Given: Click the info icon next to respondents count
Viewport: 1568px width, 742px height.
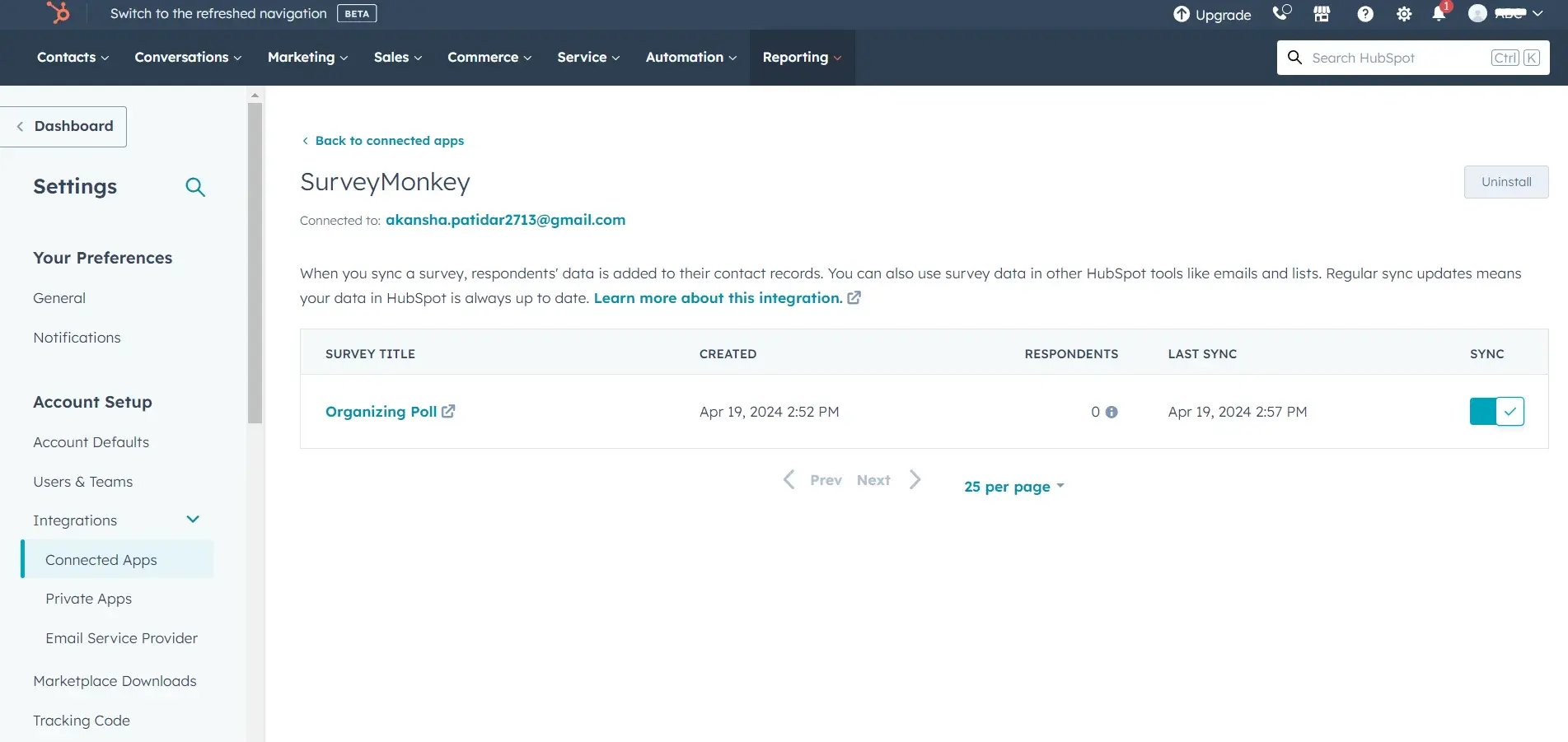Looking at the screenshot, I should pos(1112,412).
